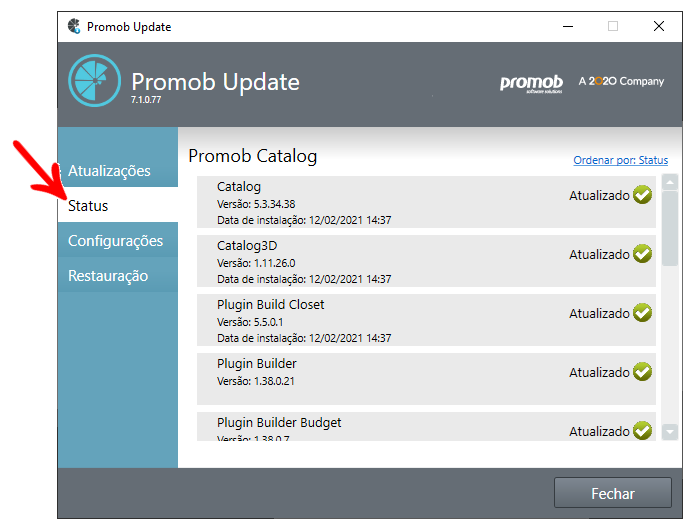
Task: Select the Catalog3D list entry
Action: (426, 261)
